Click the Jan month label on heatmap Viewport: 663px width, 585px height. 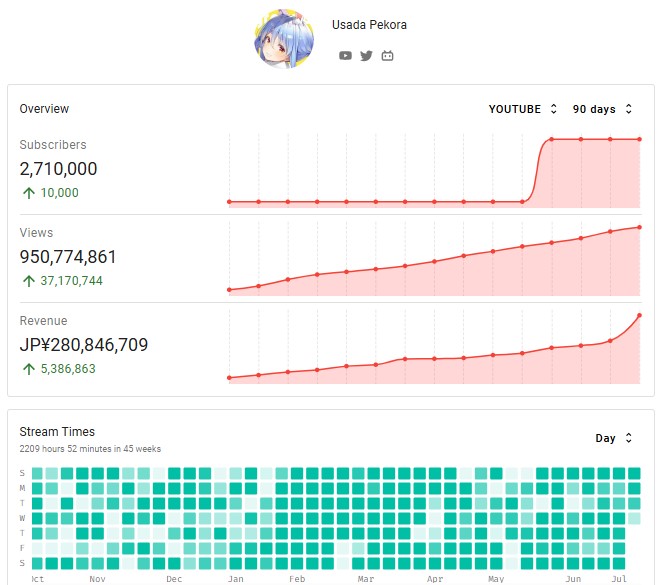(236, 579)
